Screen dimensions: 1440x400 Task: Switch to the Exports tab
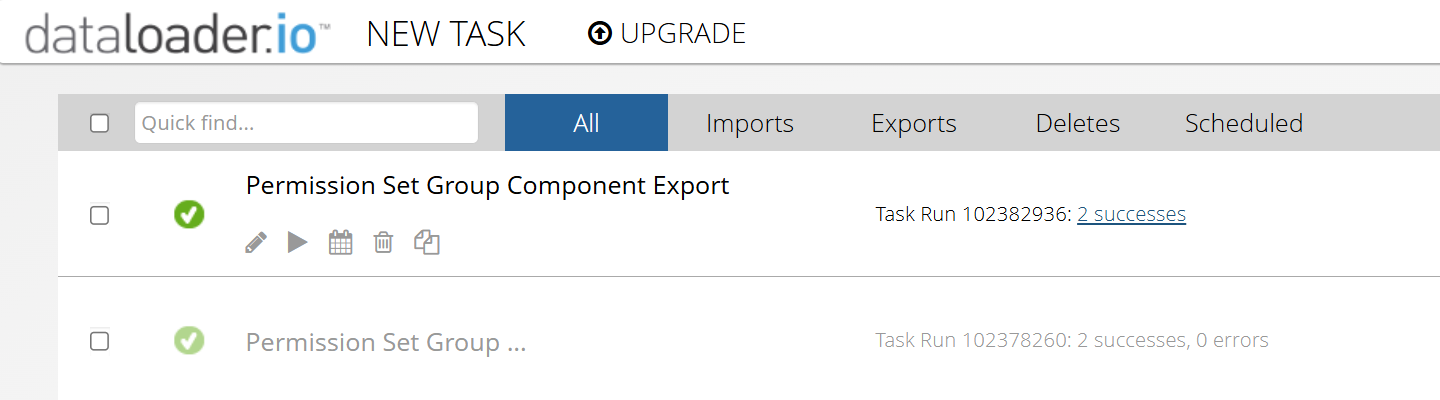pos(914,123)
